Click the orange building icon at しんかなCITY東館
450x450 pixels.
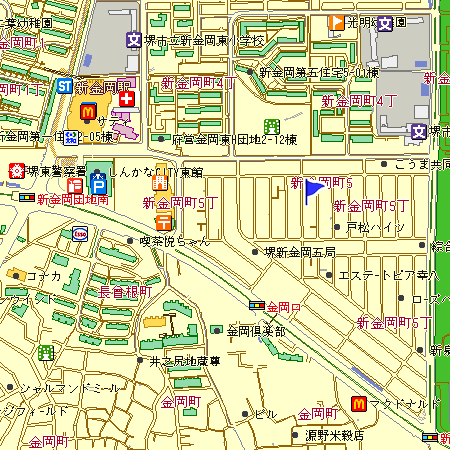[x=160, y=183]
